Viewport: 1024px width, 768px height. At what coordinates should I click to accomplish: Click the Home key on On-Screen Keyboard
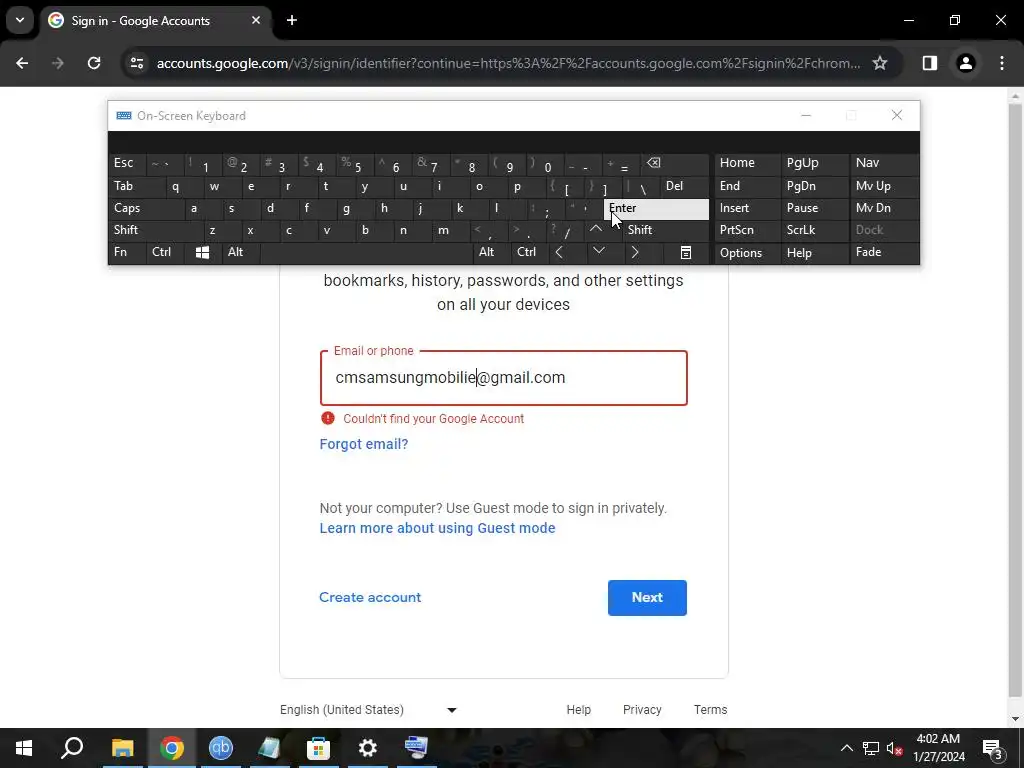[x=747, y=163]
